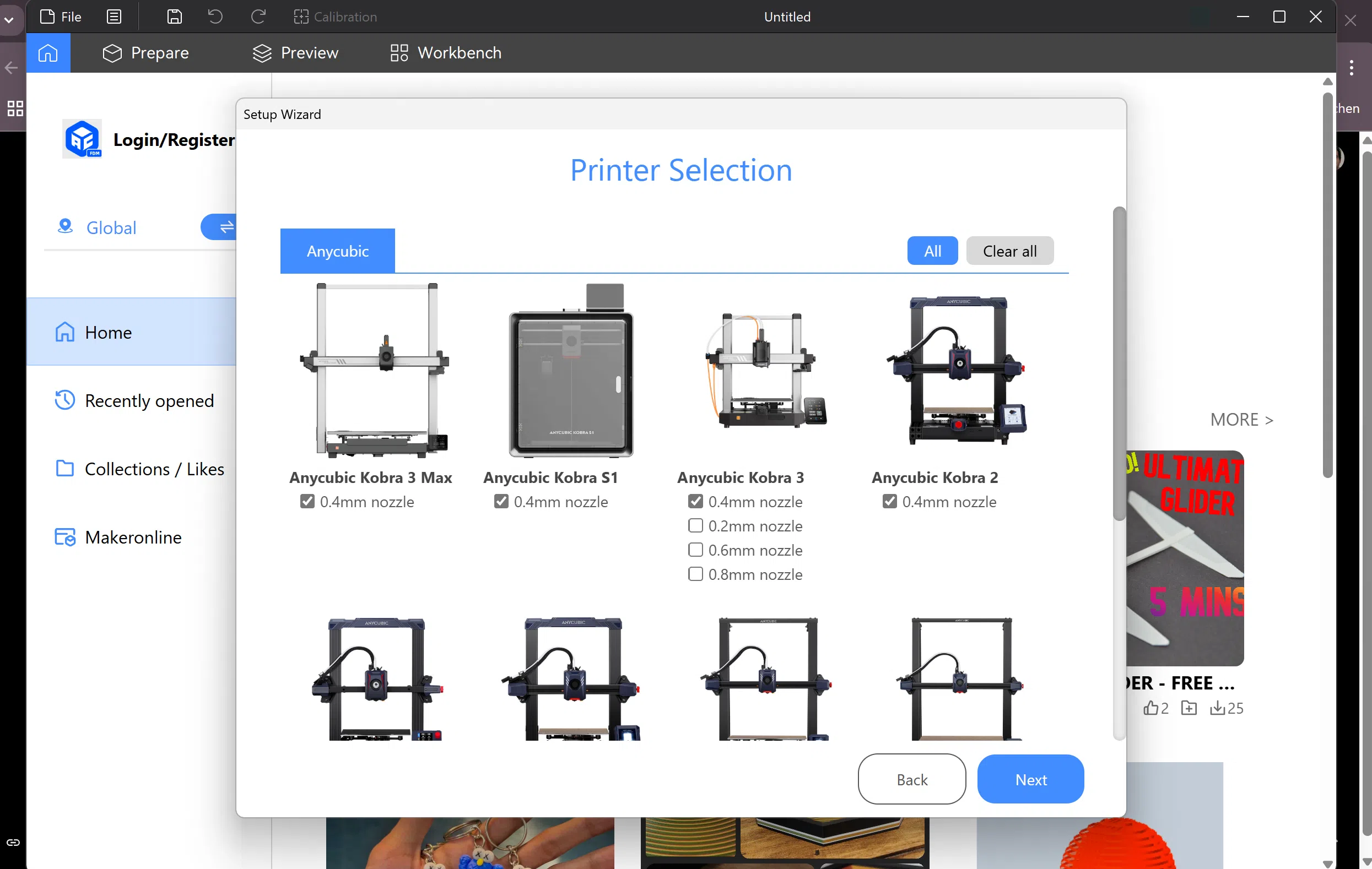Check 0.2mm nozzle for Anycubic Kobra 3

[x=695, y=525]
